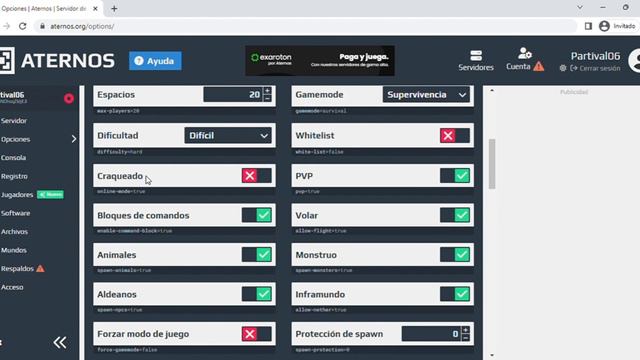Open the settings gear under Partival06
Image resolution: width=640 pixels, height=360 pixels.
pos(563,68)
